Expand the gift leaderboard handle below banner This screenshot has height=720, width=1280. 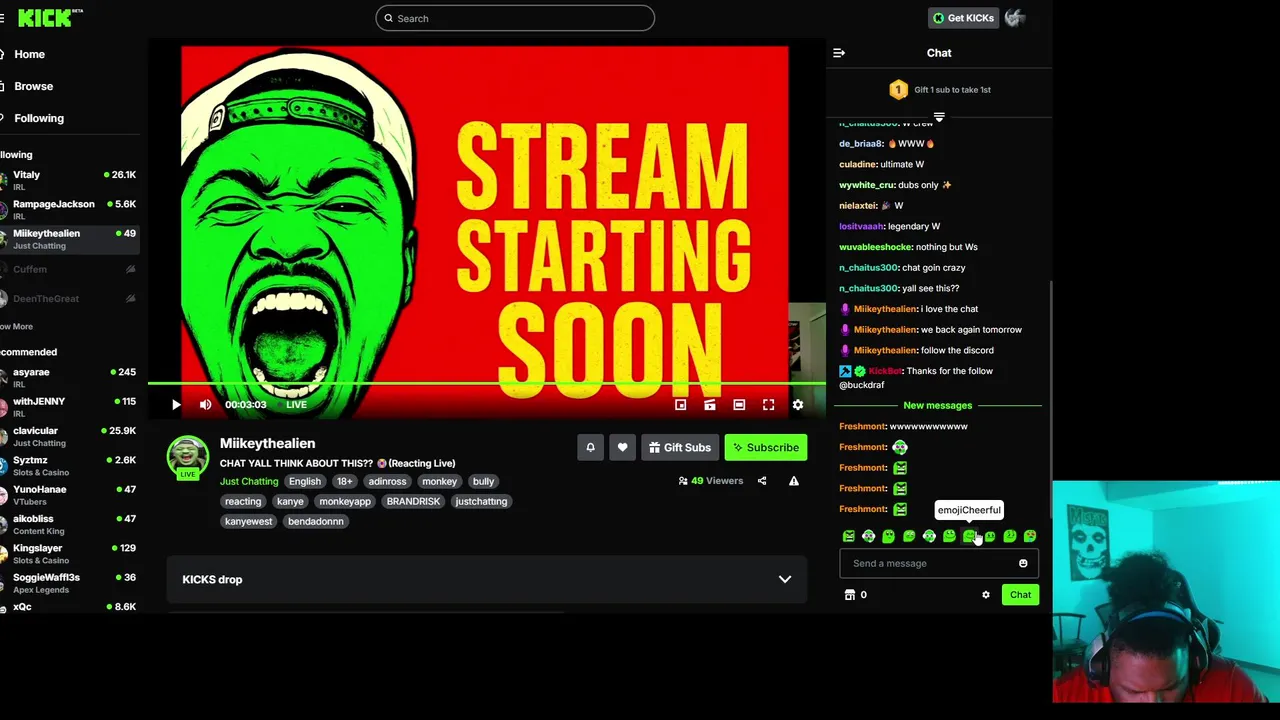point(939,117)
